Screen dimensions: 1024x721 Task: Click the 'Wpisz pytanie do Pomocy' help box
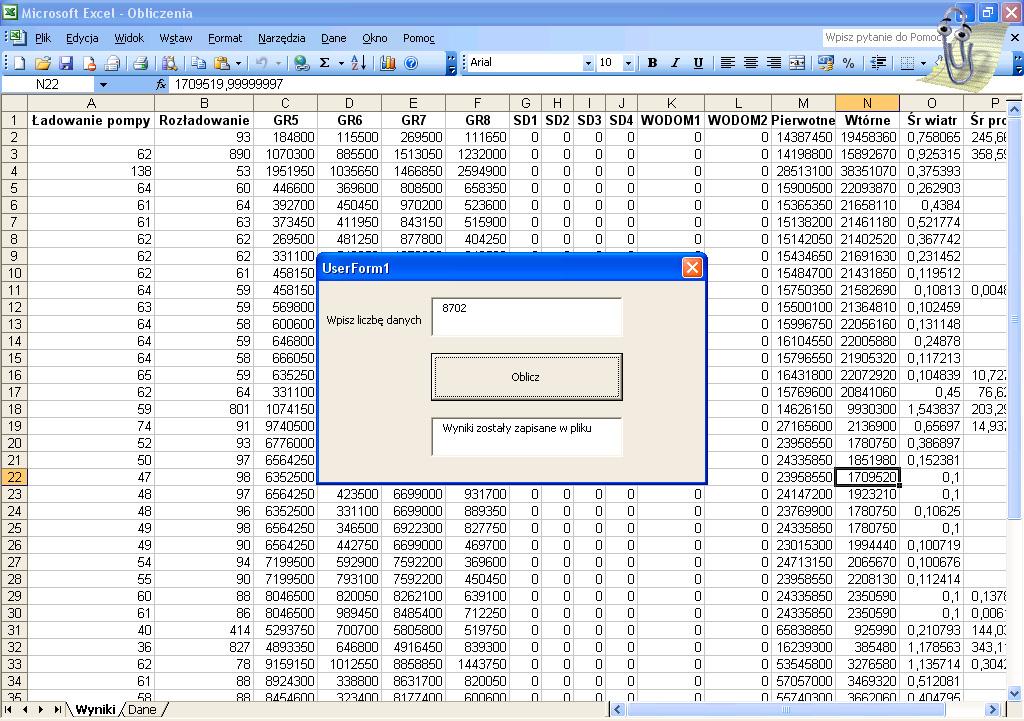882,37
